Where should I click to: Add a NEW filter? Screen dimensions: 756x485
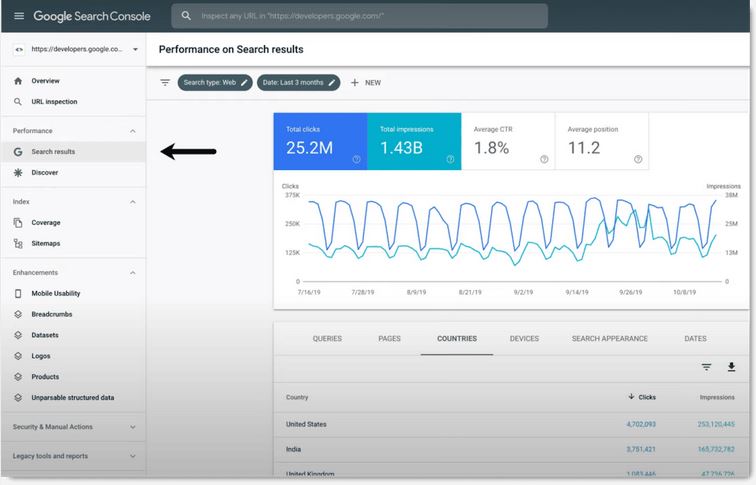(366, 83)
